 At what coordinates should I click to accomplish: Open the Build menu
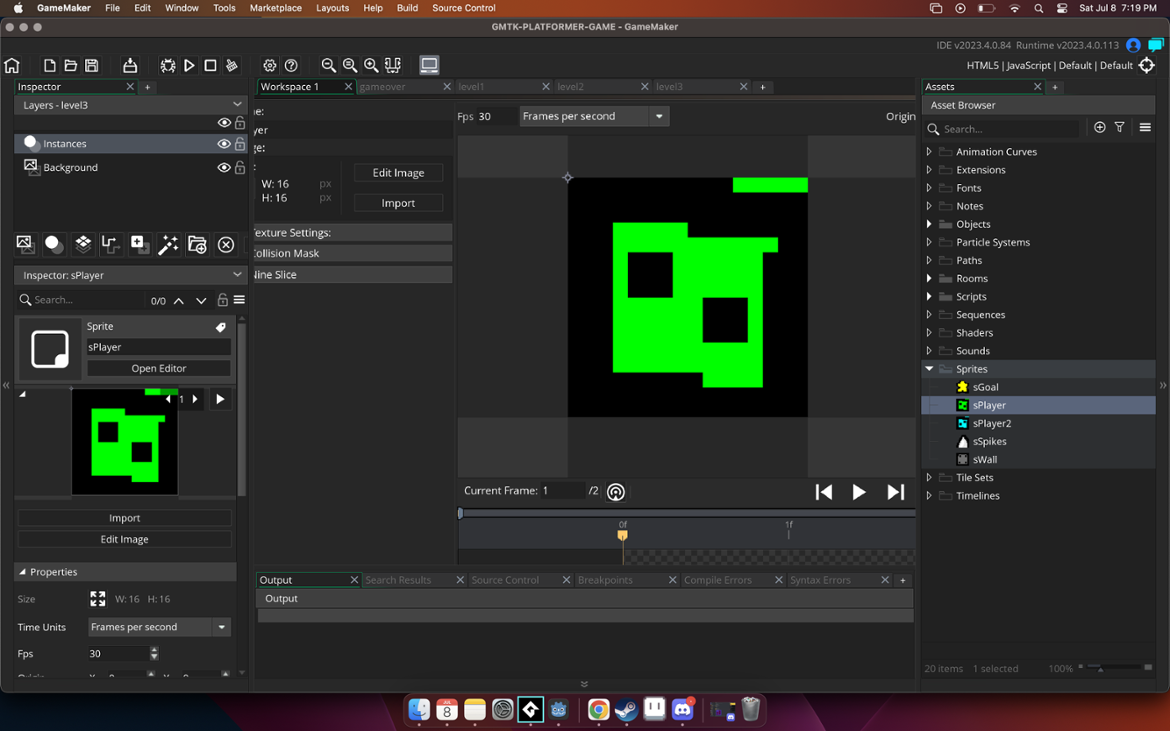point(407,8)
